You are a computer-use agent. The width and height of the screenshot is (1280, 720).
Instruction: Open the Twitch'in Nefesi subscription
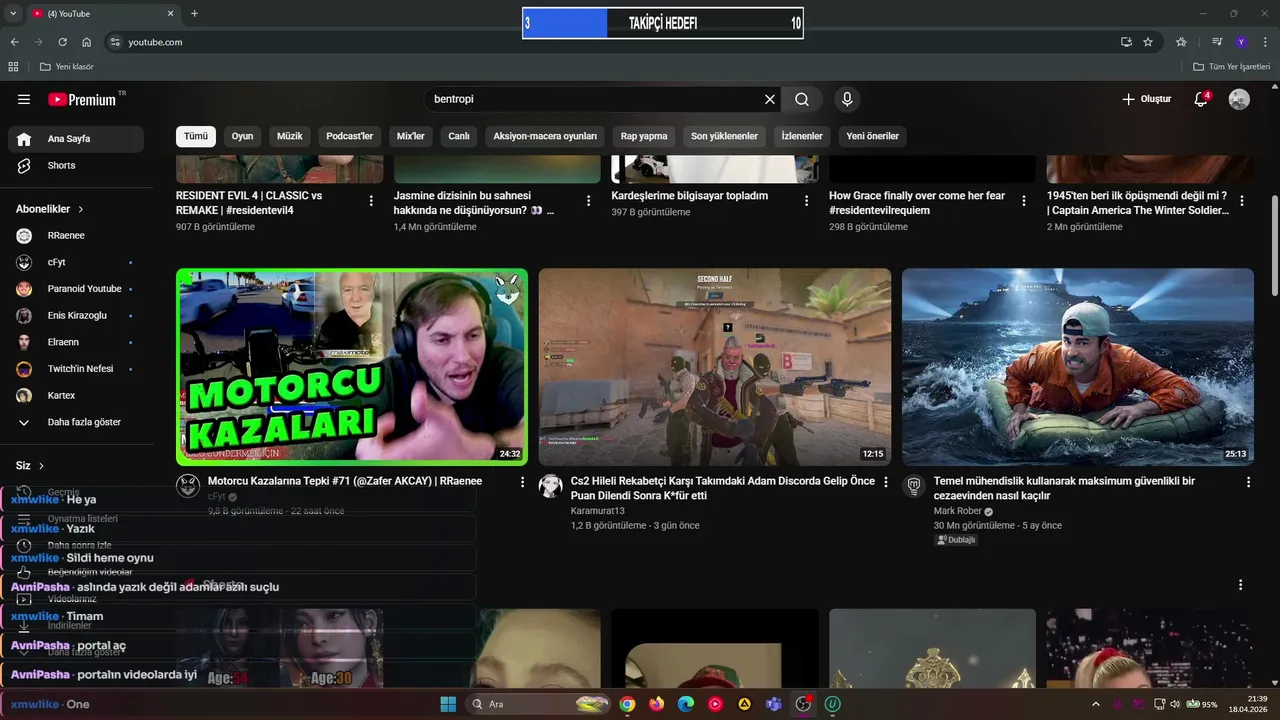coord(76,369)
